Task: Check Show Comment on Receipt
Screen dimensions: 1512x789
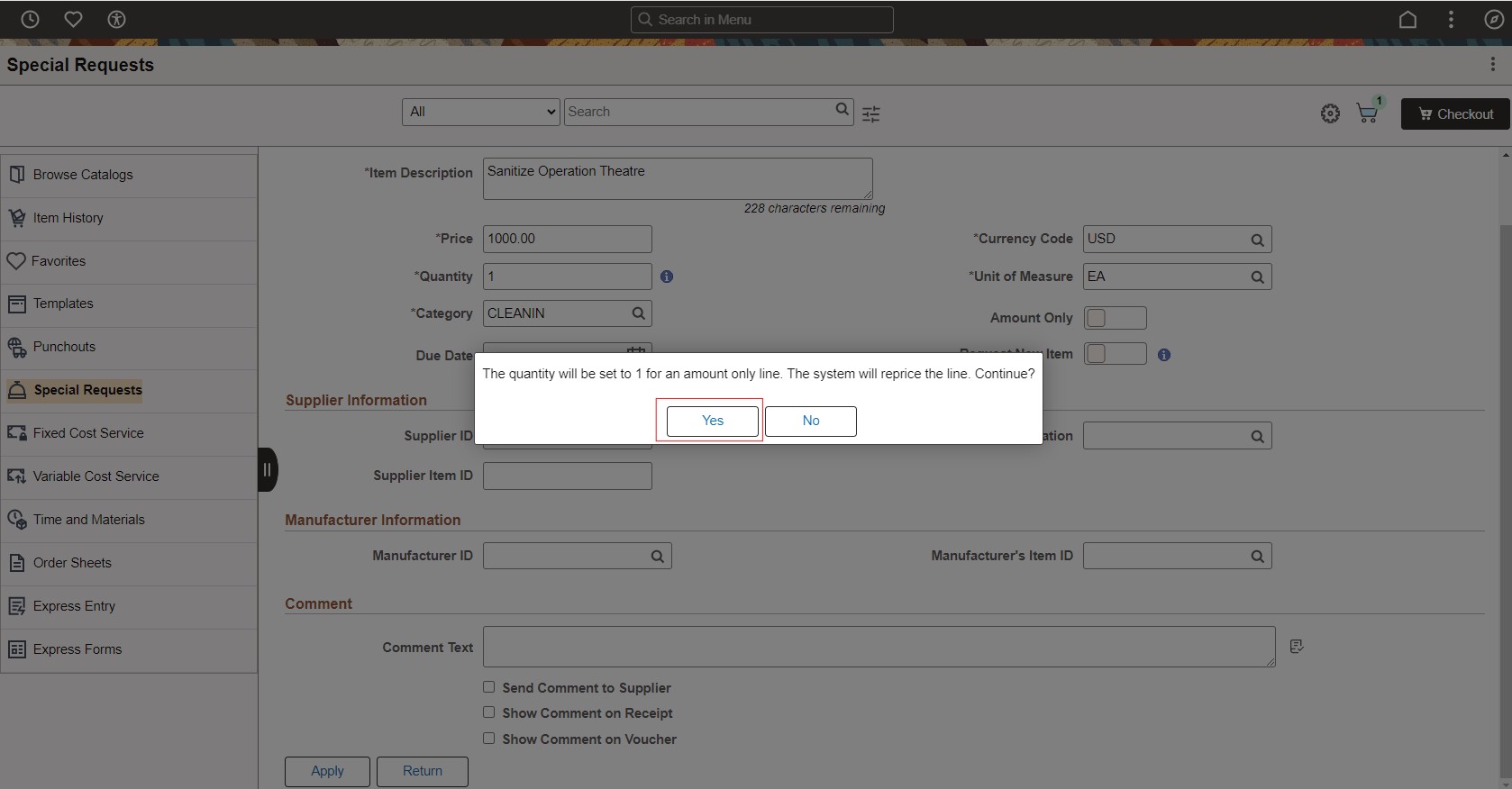Action: click(x=488, y=712)
